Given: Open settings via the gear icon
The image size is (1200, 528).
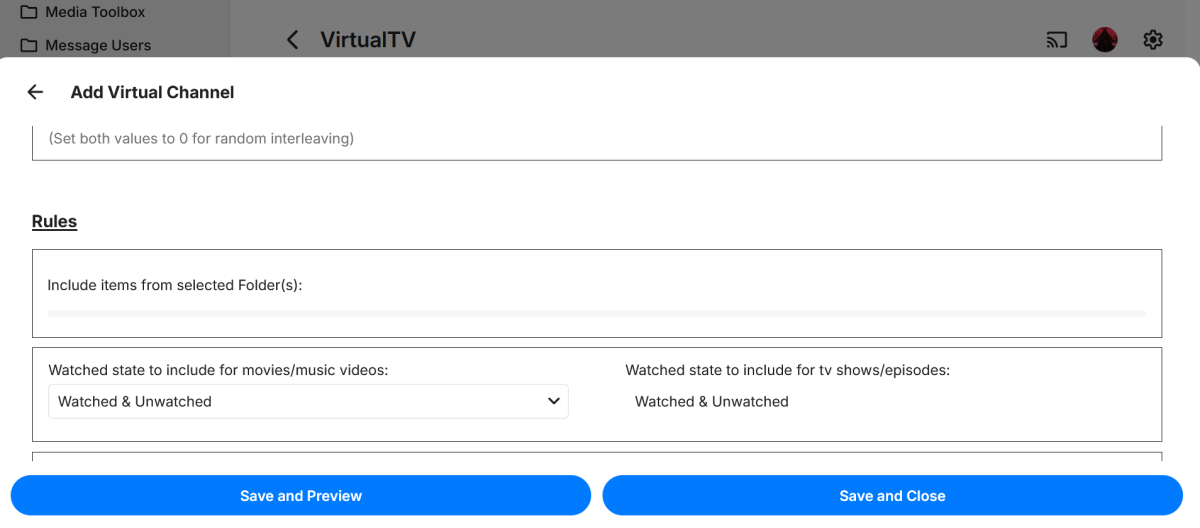Looking at the screenshot, I should point(1153,40).
